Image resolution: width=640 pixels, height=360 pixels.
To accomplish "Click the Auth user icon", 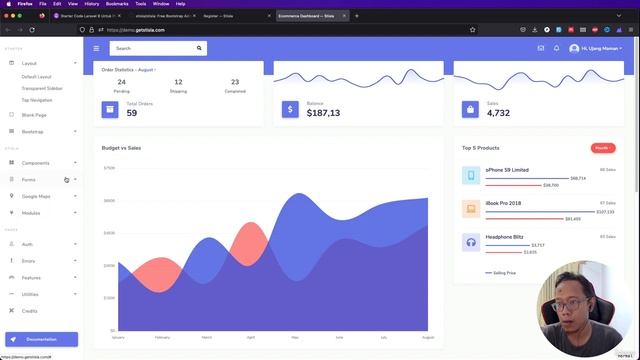I will click(x=11, y=244).
